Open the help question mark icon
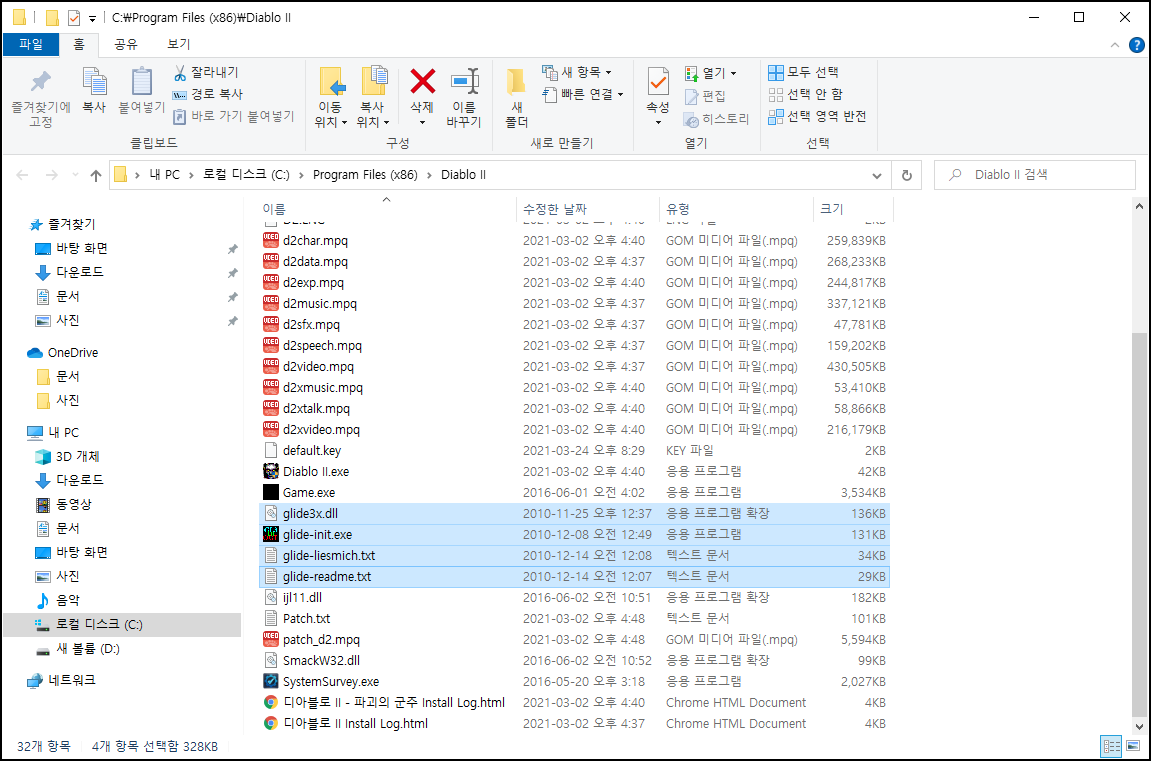 (1136, 45)
